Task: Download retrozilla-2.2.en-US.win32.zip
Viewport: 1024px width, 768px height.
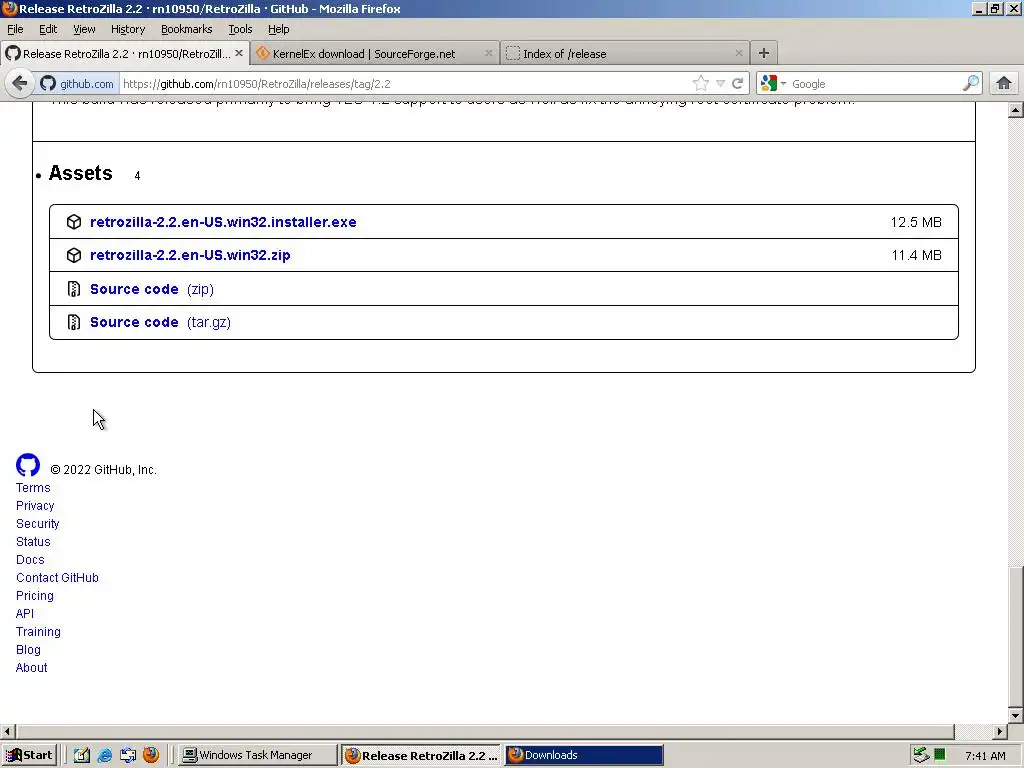Action: [190, 255]
